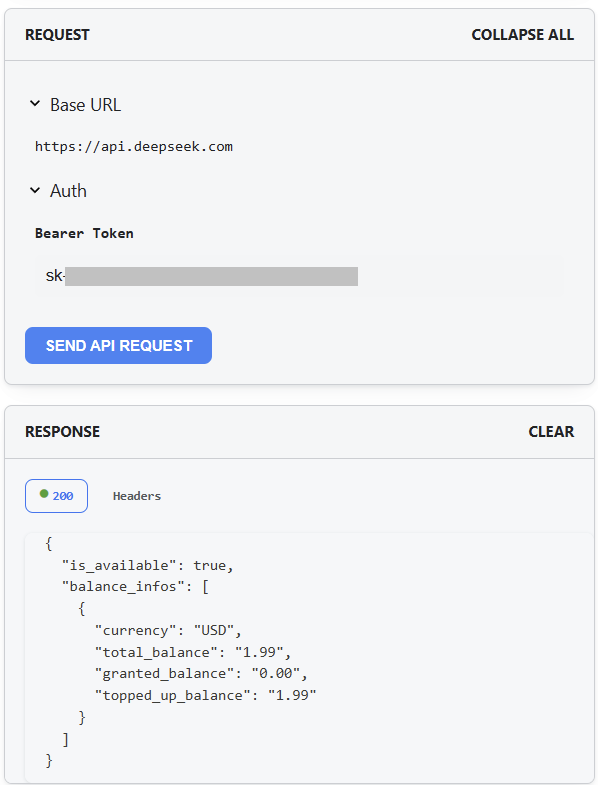598x785 pixels.
Task: Focus the Bearer Token input field
Action: (300, 276)
